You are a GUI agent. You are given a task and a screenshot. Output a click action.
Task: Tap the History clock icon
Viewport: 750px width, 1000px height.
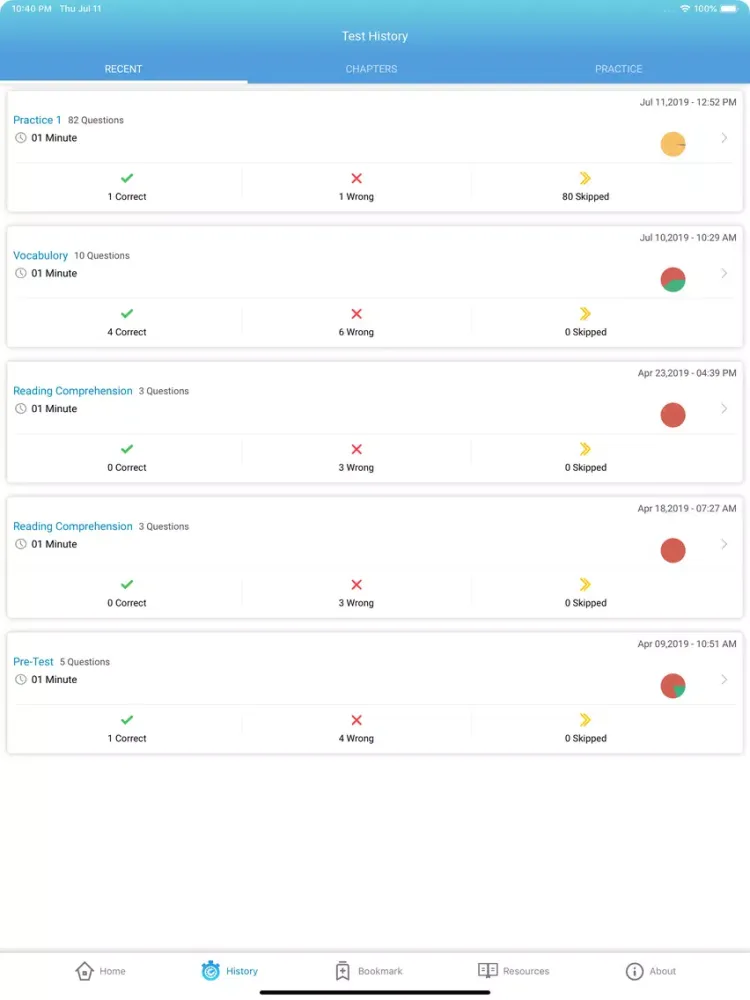click(x=210, y=971)
